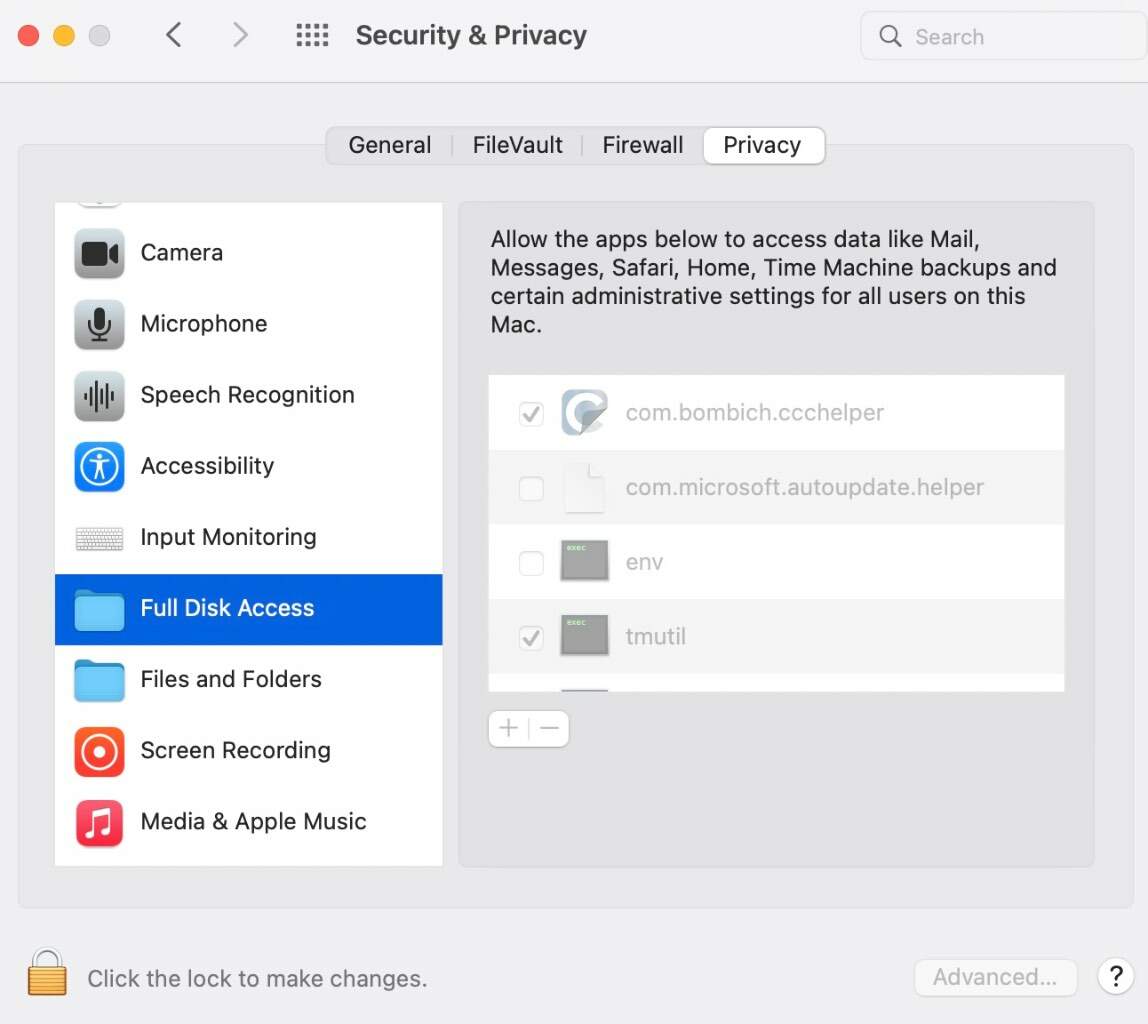Viewport: 1148px width, 1024px height.
Task: Toggle the com.microsoft.autoupdate.helper checkbox
Action: tap(531, 488)
